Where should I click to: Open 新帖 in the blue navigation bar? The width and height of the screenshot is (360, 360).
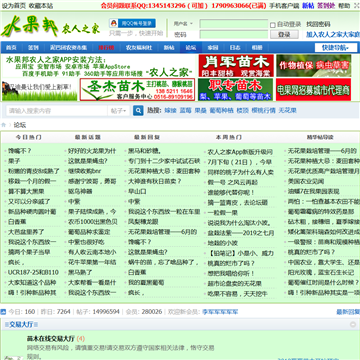(x=169, y=48)
